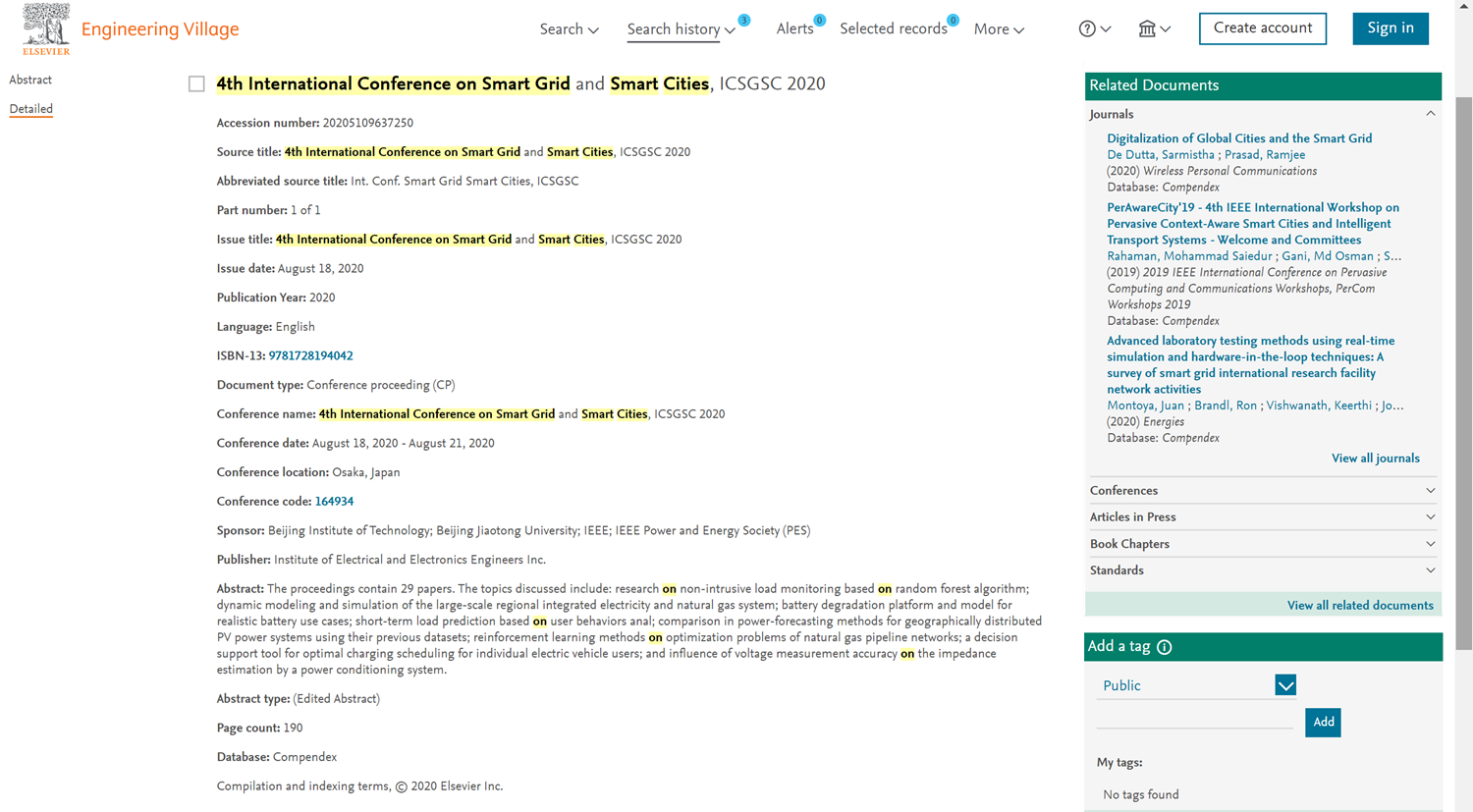Open the More menu

pos(999,29)
